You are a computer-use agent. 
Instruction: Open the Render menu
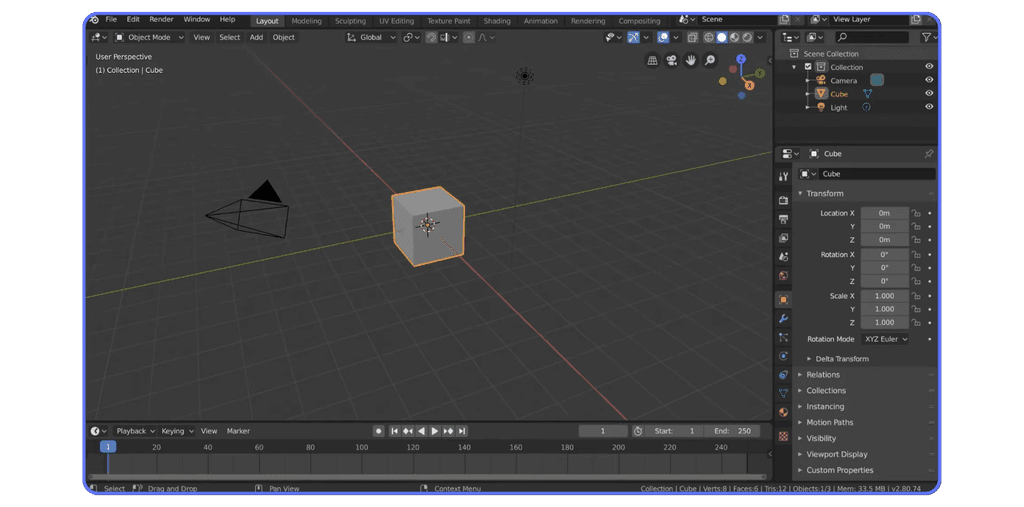[161, 20]
